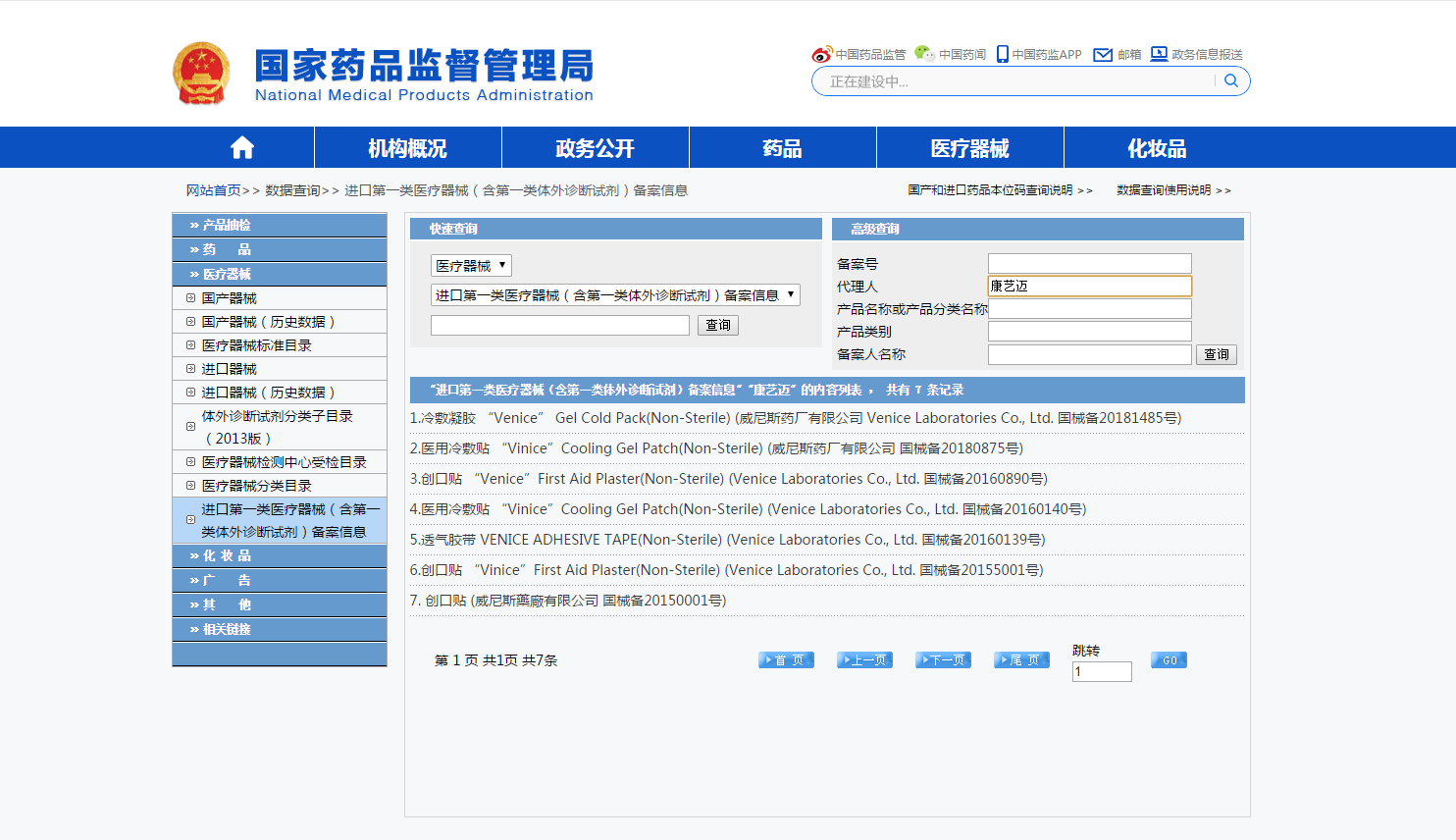This screenshot has width=1456, height=840.
Task: Expand the icon beside 国产器械
Action: pos(190,297)
